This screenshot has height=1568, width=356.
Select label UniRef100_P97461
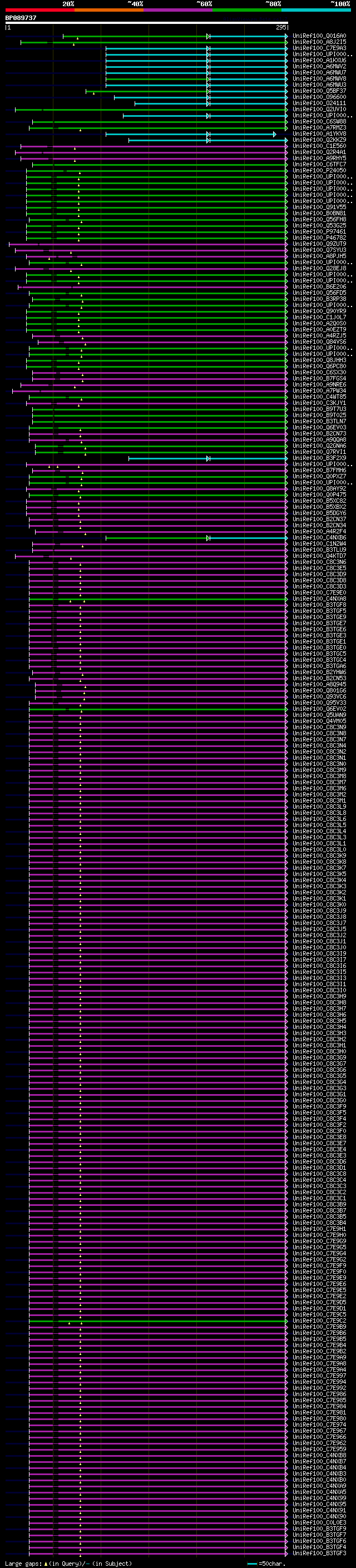pos(319,232)
